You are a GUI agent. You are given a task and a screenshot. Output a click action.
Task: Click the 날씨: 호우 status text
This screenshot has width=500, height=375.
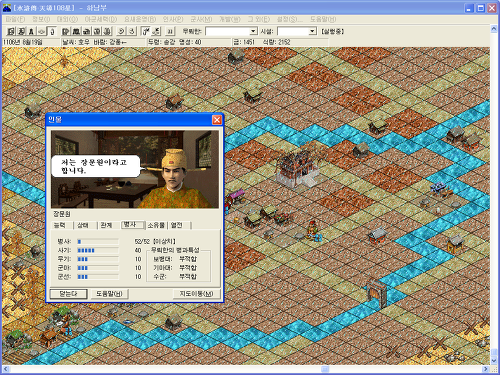76,42
